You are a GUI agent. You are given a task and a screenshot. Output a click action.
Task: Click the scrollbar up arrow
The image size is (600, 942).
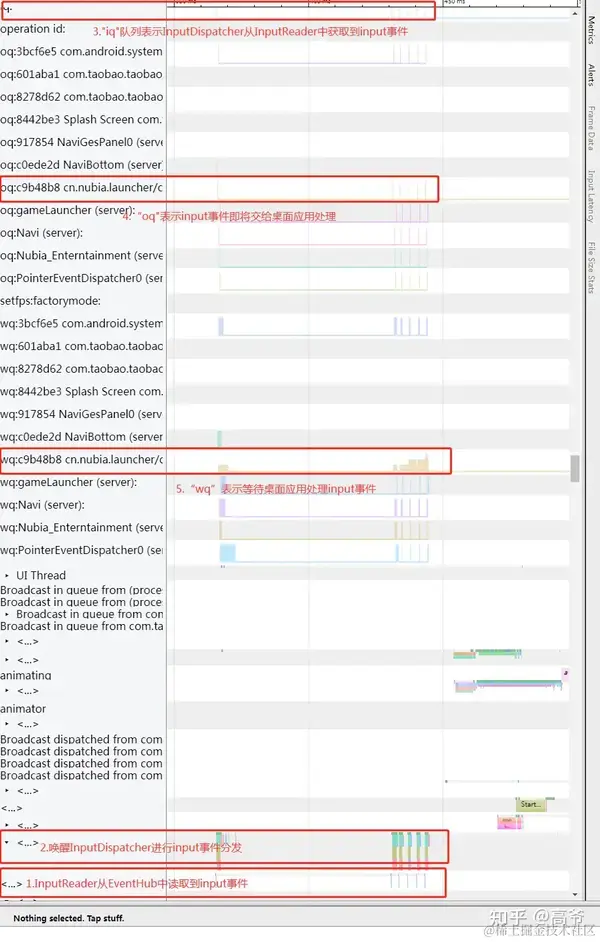pyautogui.click(x=575, y=13)
